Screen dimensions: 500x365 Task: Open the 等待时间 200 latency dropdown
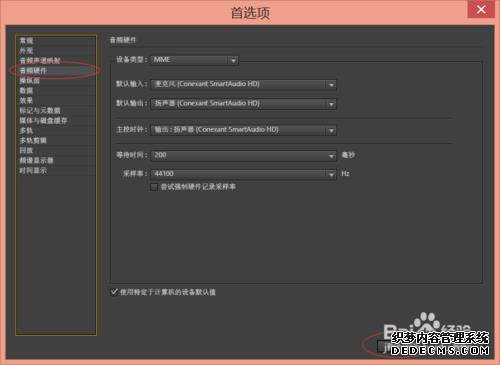pyautogui.click(x=244, y=155)
